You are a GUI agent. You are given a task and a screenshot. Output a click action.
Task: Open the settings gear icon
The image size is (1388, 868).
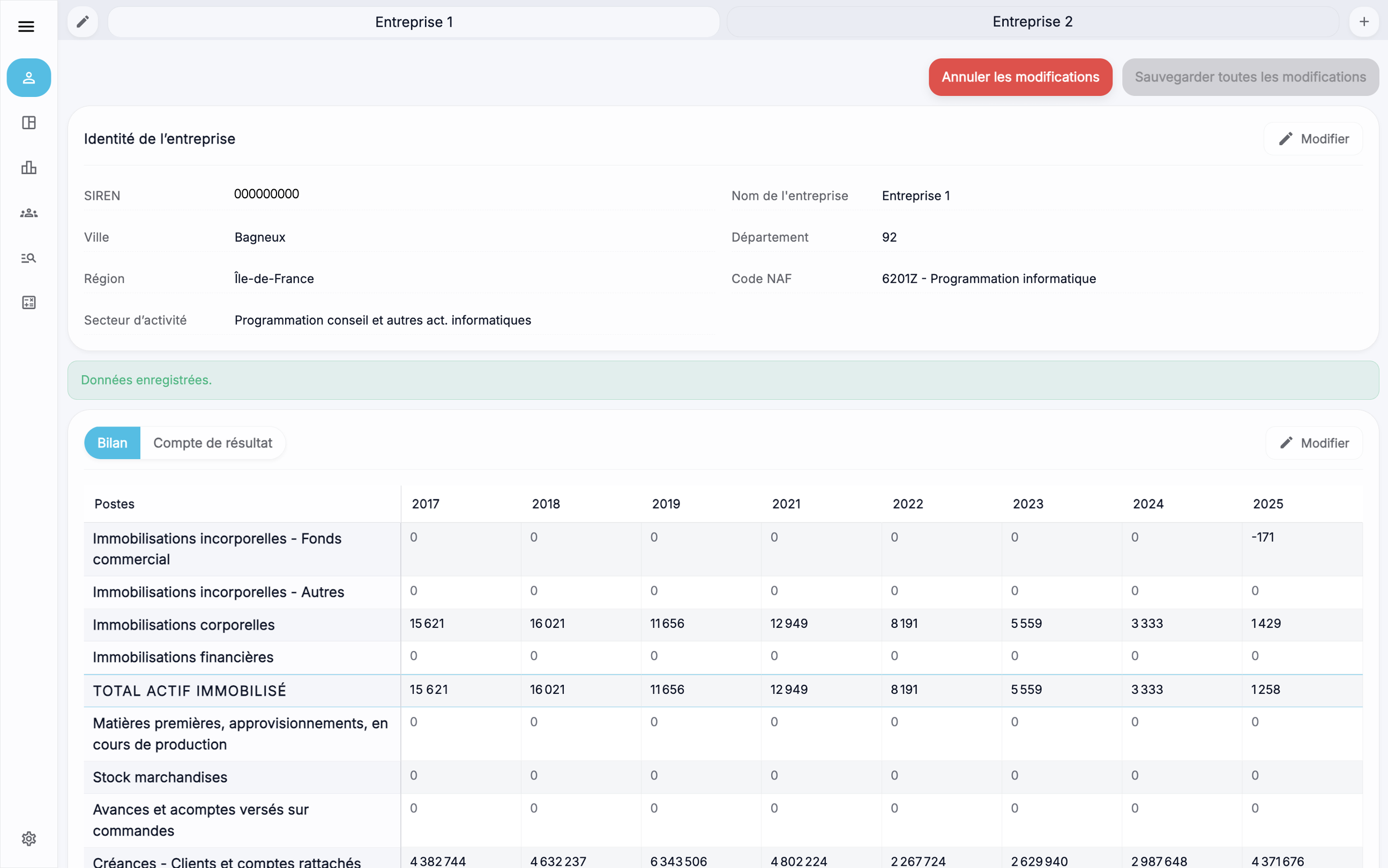click(29, 839)
